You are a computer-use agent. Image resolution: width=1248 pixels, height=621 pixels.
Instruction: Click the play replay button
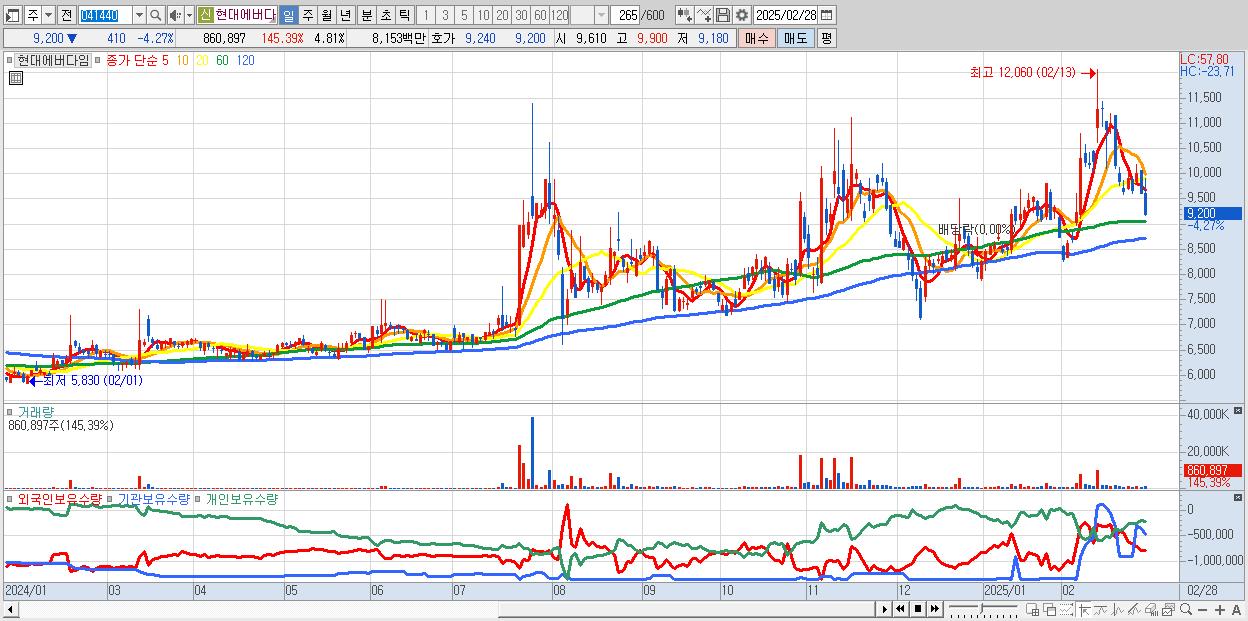pos(884,609)
